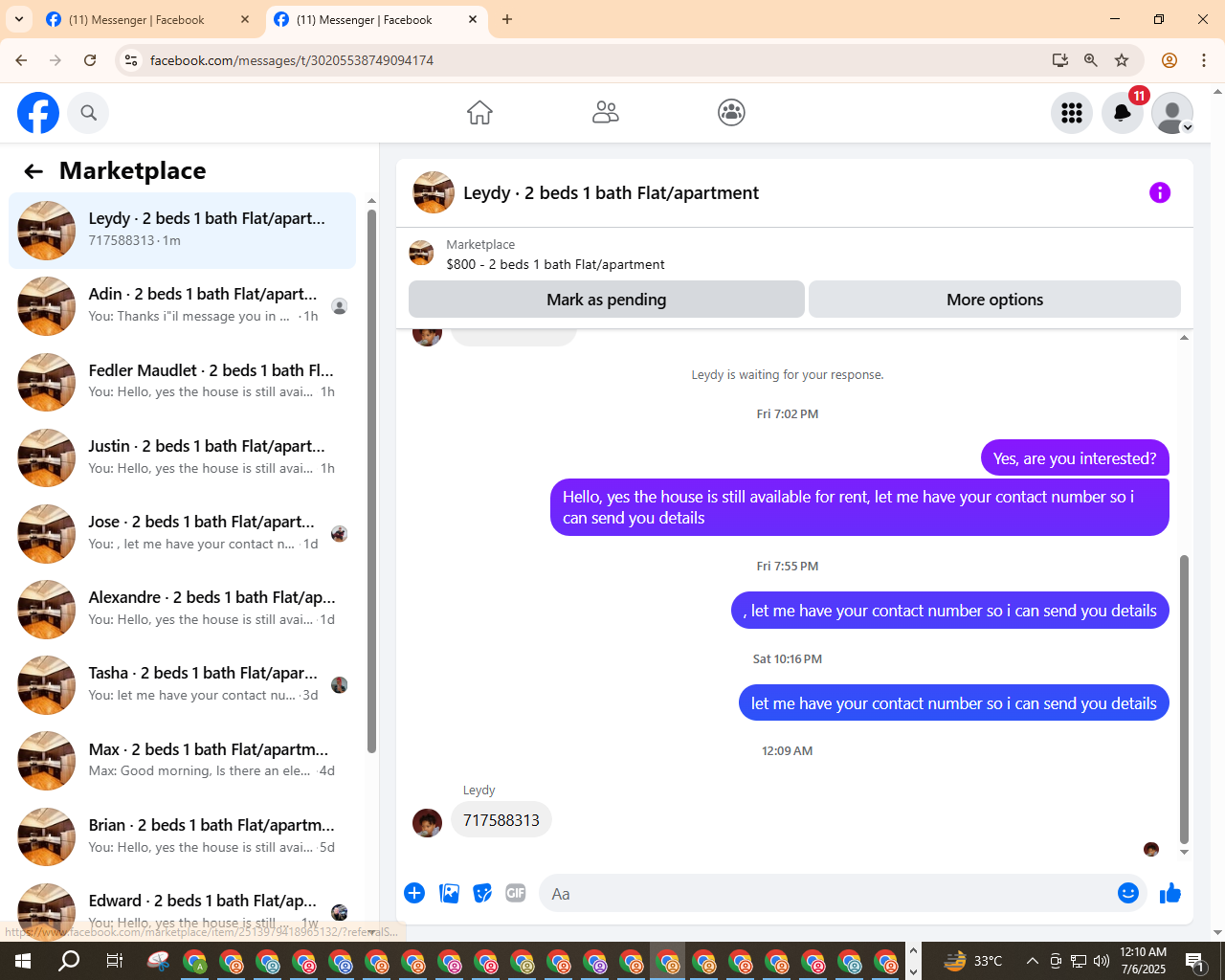Go back in browser history
This screenshot has width=1225, height=980.
click(21, 60)
